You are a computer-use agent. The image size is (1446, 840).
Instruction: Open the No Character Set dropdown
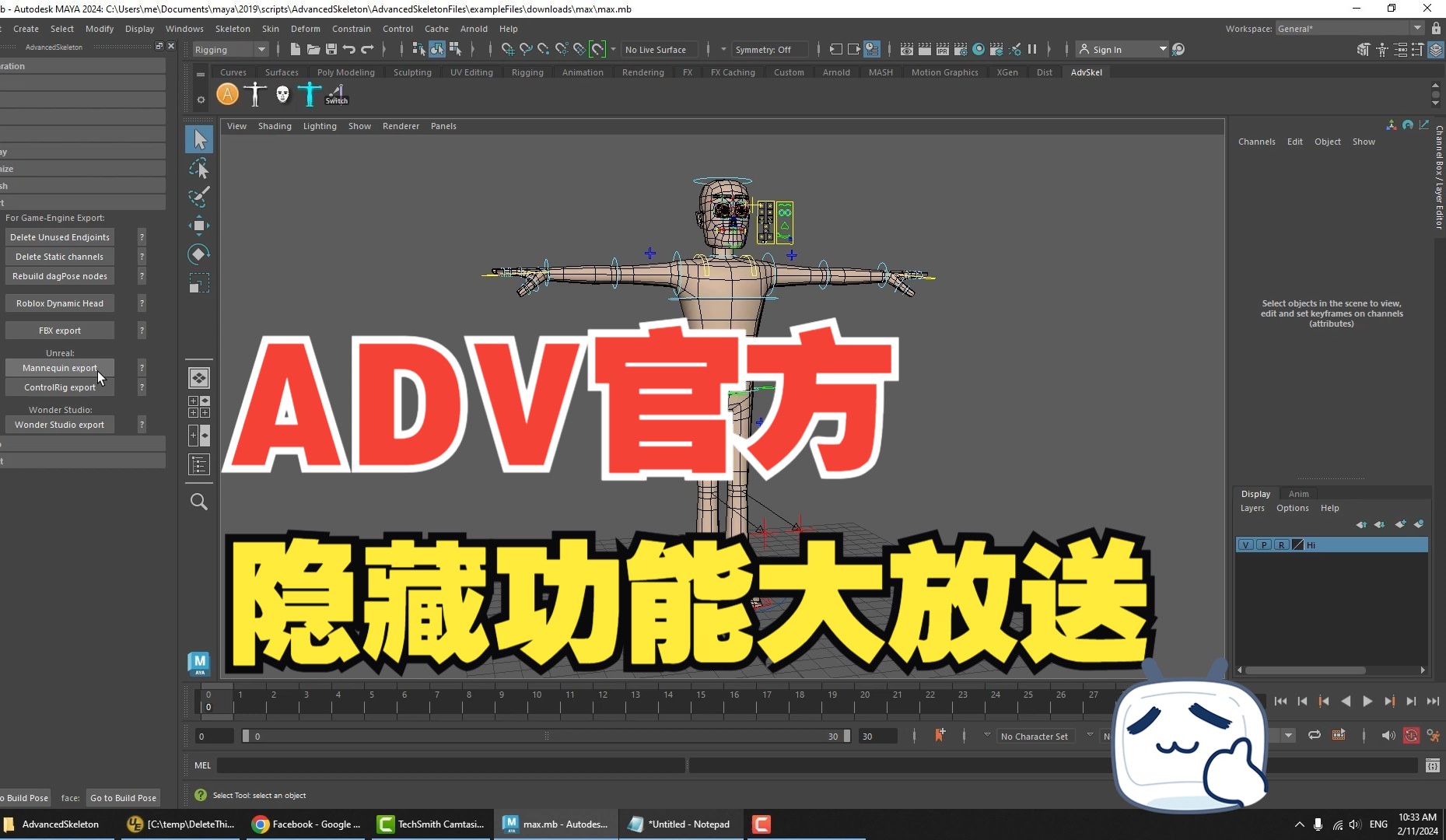coord(1035,736)
